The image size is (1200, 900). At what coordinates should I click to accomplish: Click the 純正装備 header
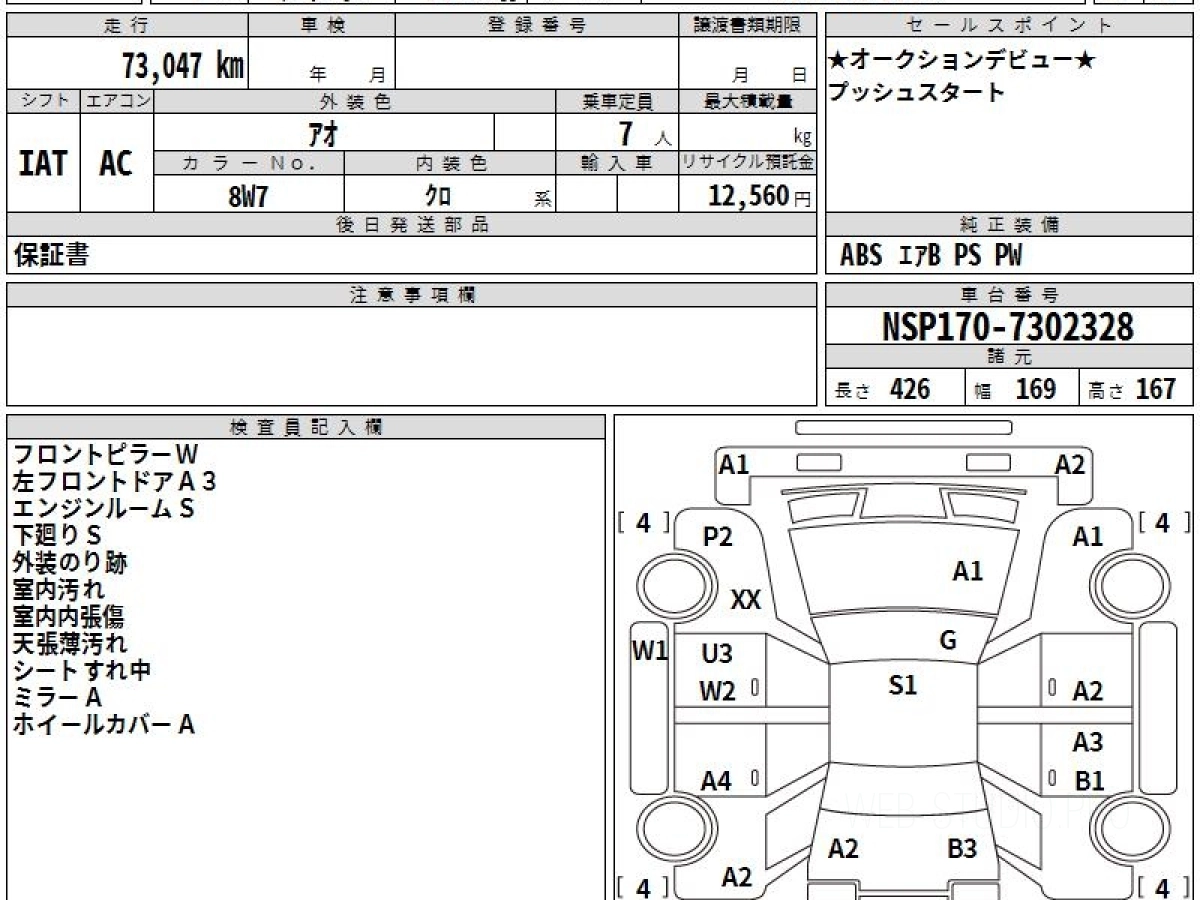coord(1009,225)
